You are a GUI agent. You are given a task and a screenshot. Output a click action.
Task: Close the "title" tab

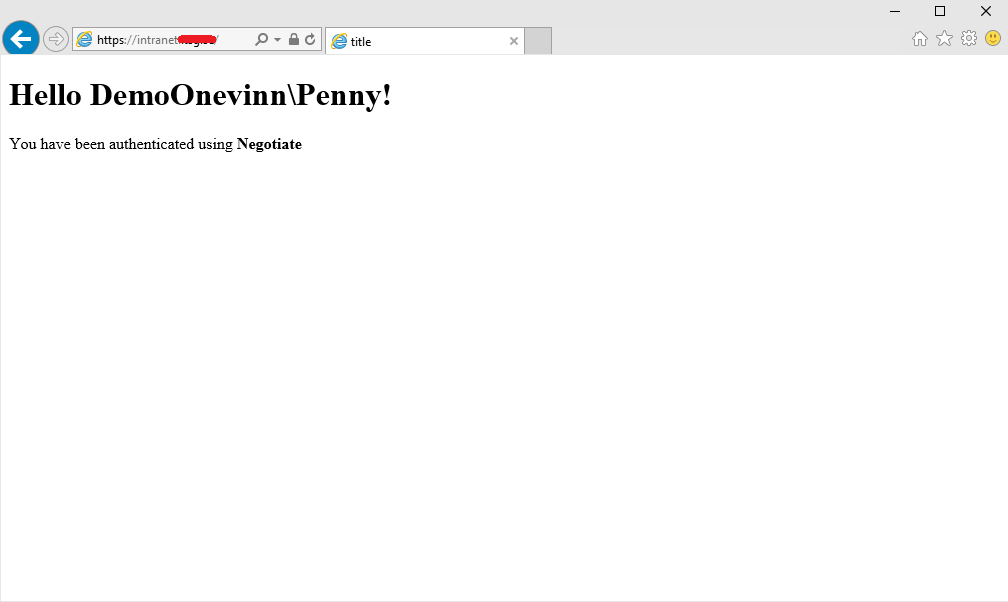514,41
